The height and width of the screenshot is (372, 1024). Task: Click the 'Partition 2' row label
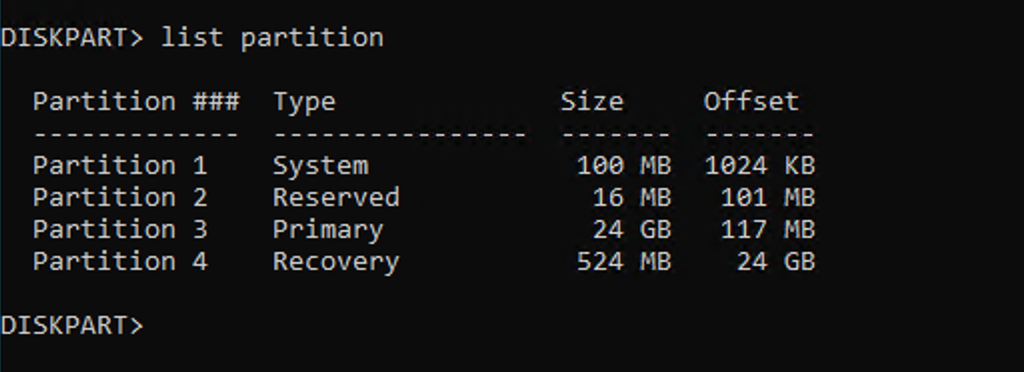pyautogui.click(x=120, y=197)
